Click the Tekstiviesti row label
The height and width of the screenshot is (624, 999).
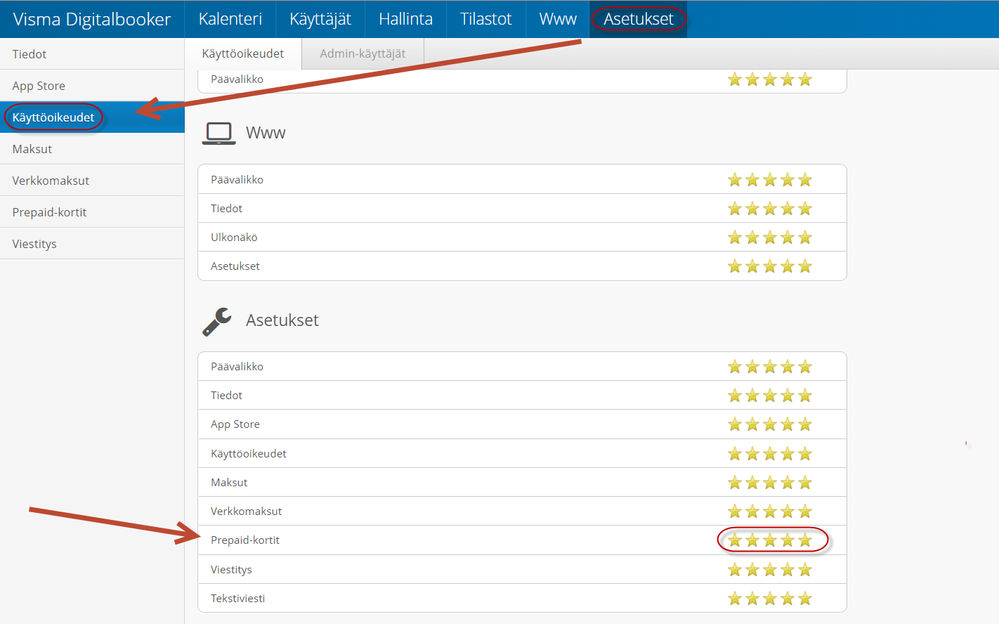(x=238, y=599)
